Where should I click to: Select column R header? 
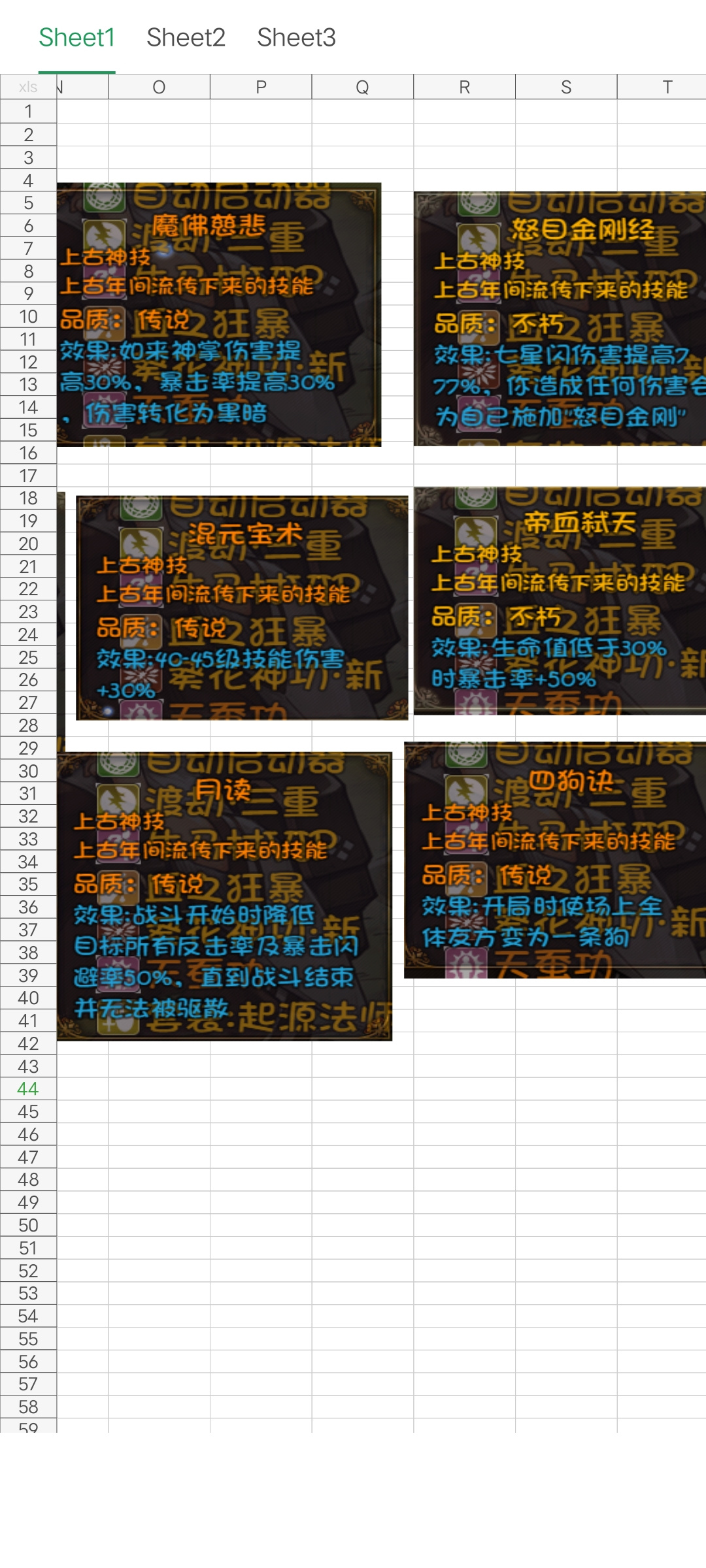tap(465, 87)
